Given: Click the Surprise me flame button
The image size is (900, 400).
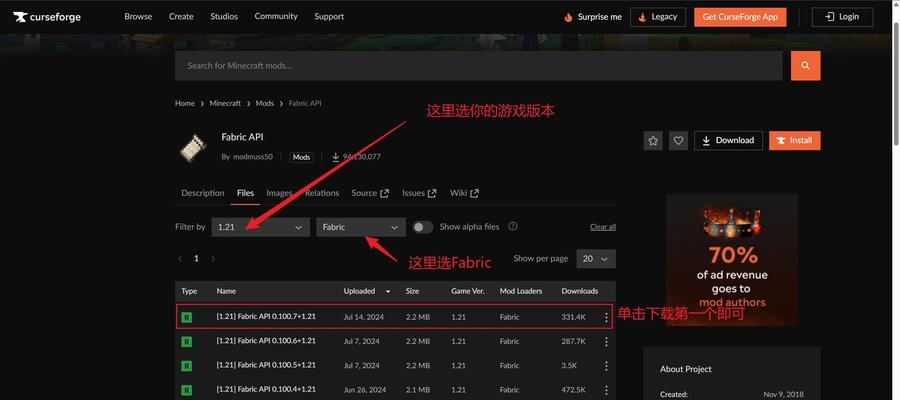Looking at the screenshot, I should coord(593,17).
